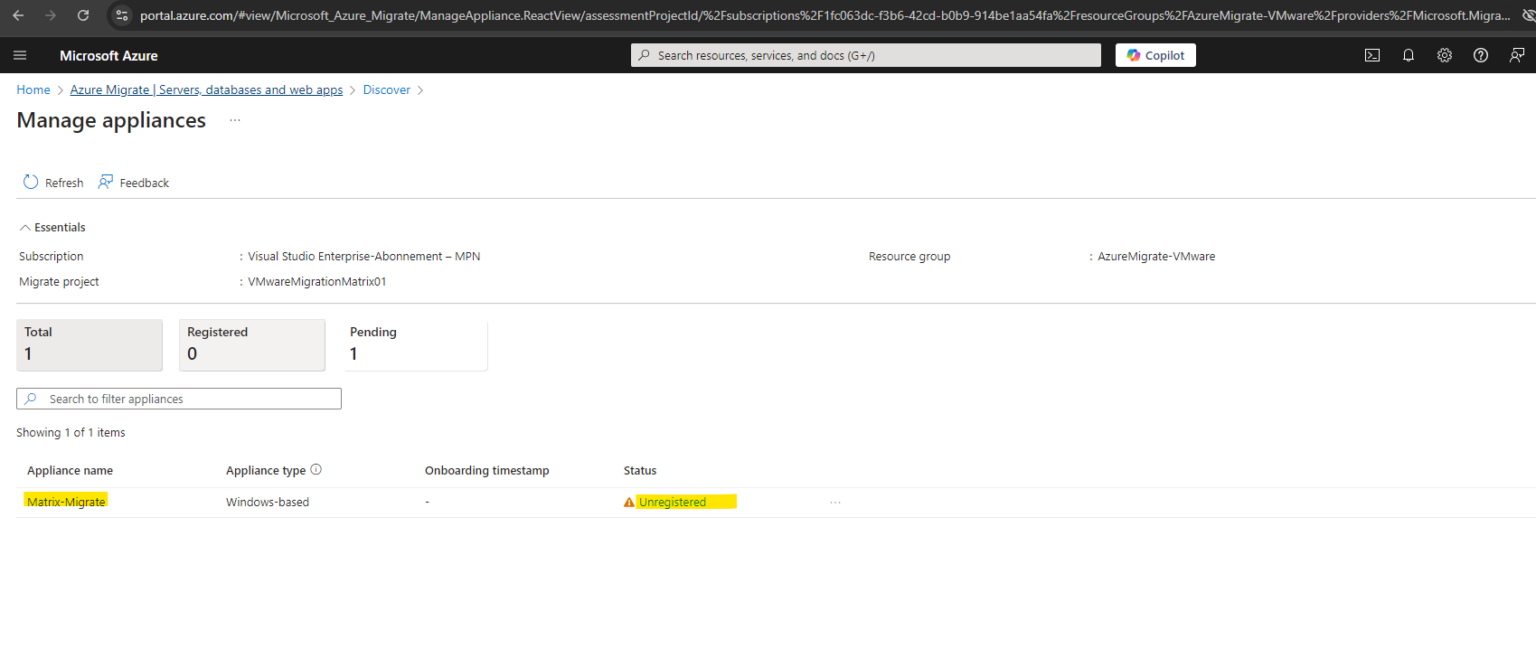Image resolution: width=1536 pixels, height=649 pixels.
Task: Go to Microsoft Azure home via top-left label
Action: click(108, 55)
